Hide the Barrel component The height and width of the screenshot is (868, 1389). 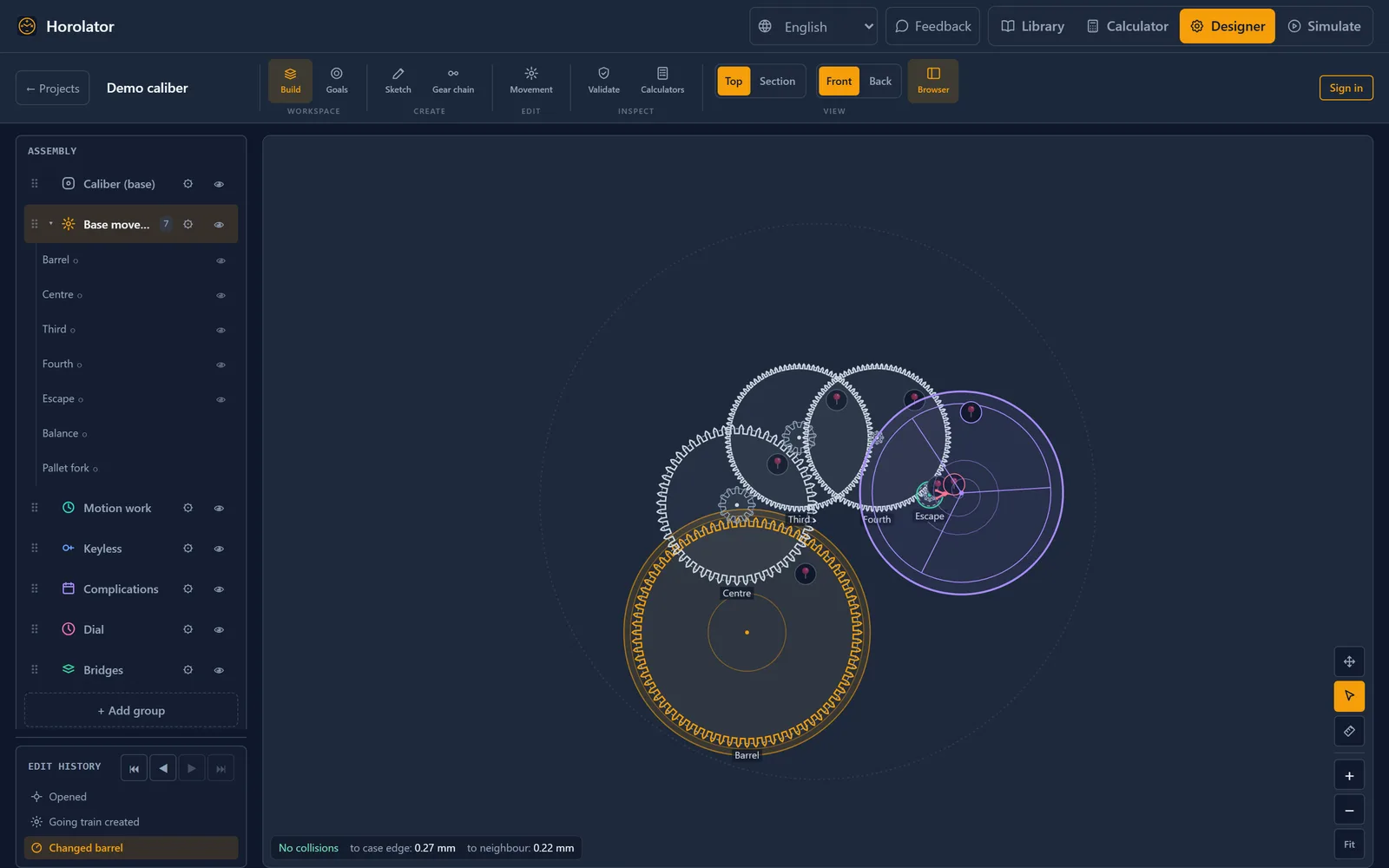[x=221, y=260]
